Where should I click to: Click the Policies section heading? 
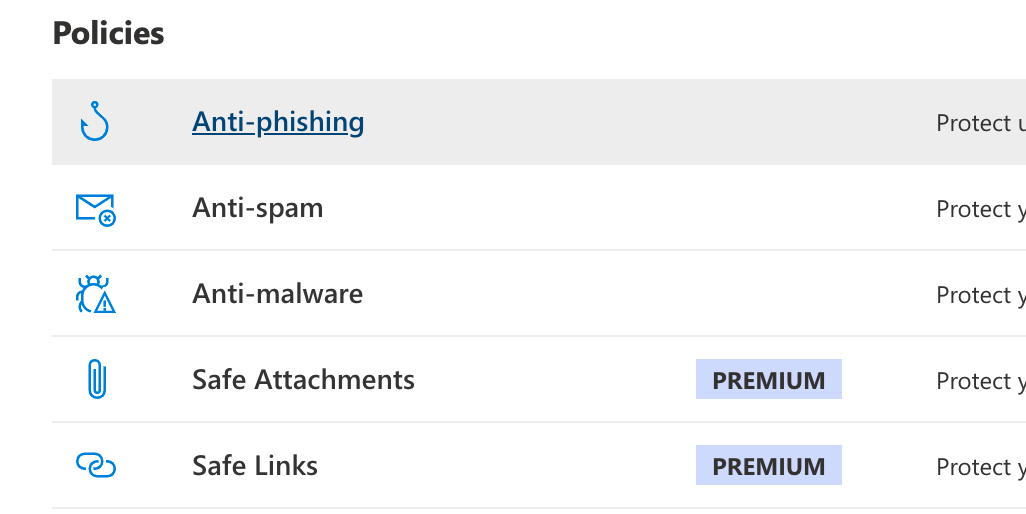pyautogui.click(x=108, y=33)
